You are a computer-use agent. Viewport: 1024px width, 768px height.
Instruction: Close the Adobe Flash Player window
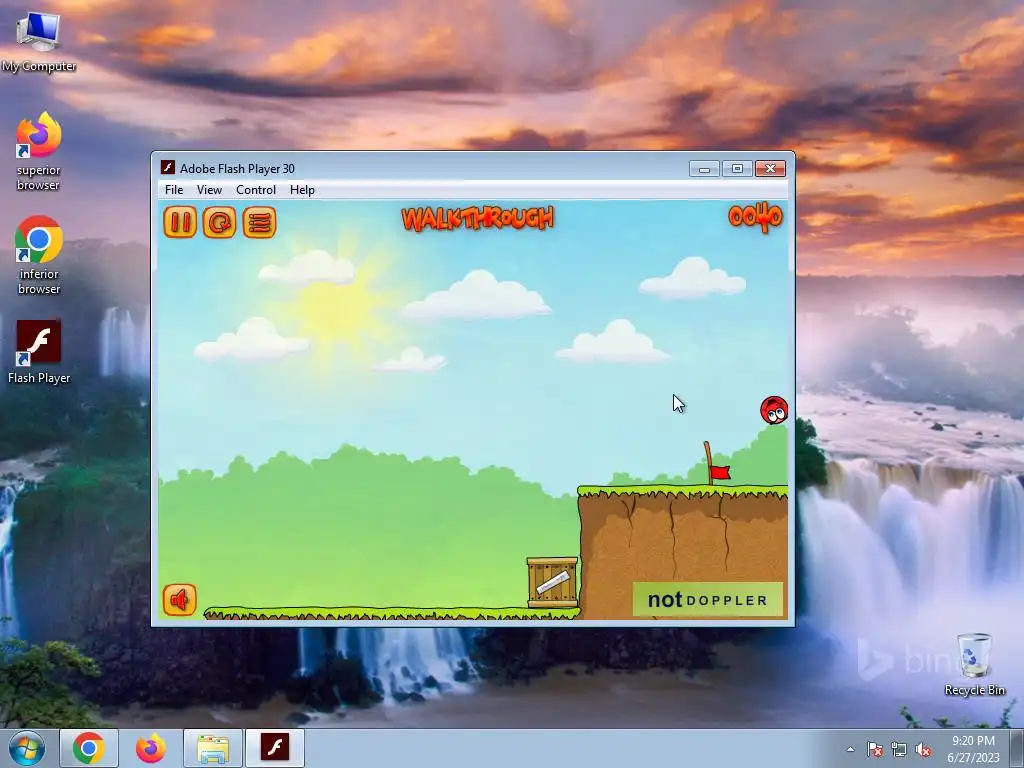[771, 169]
